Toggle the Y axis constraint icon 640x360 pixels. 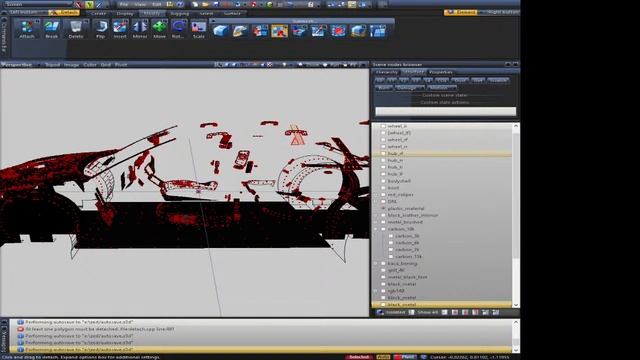tap(89, 4)
